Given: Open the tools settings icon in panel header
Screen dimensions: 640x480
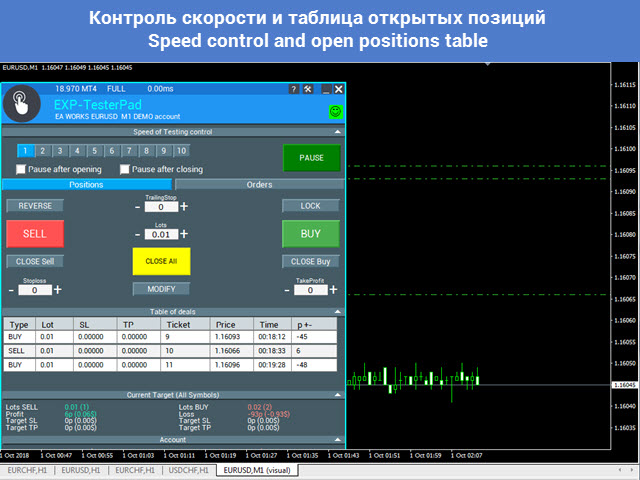Looking at the screenshot, I should tap(308, 89).
